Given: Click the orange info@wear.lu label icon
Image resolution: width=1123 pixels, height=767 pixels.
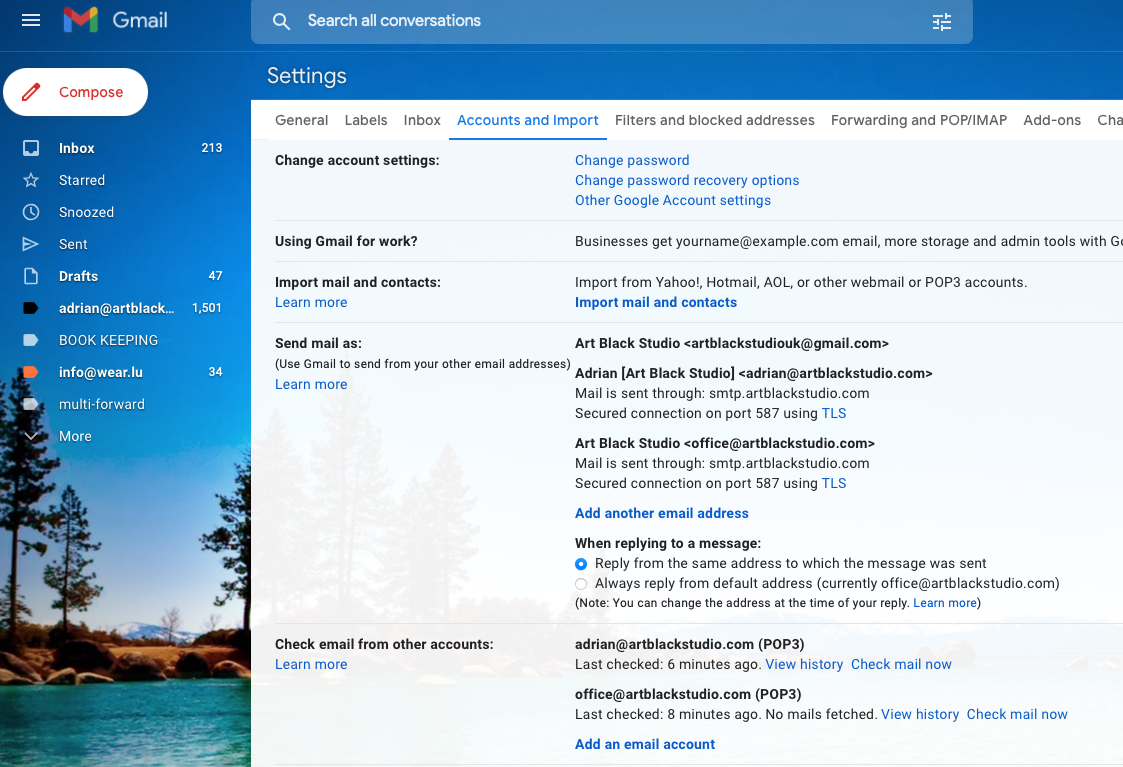Looking at the screenshot, I should point(31,372).
